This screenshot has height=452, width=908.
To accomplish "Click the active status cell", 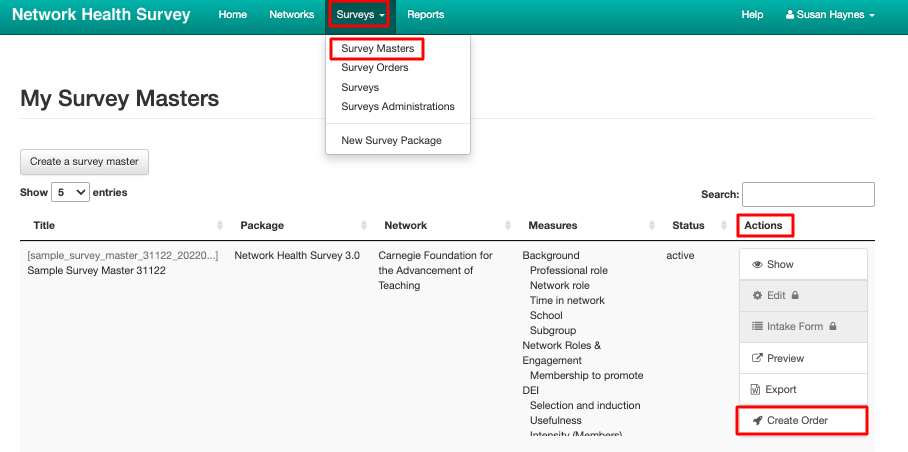I will [680, 255].
